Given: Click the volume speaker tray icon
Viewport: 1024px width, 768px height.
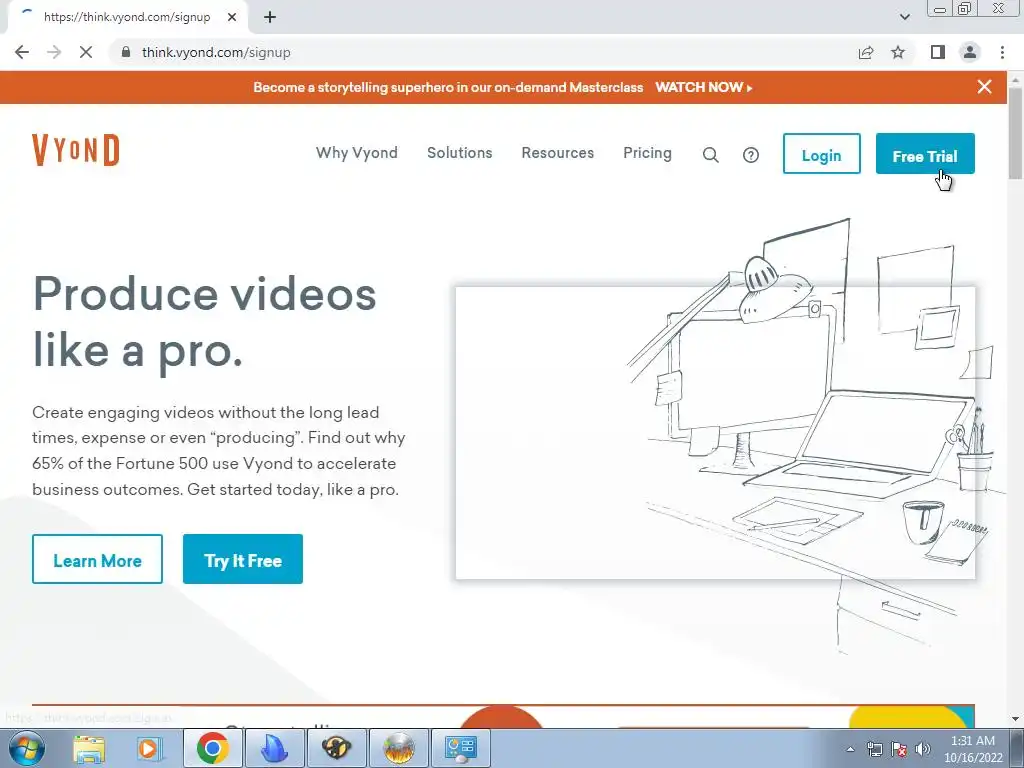Looking at the screenshot, I should coord(922,749).
